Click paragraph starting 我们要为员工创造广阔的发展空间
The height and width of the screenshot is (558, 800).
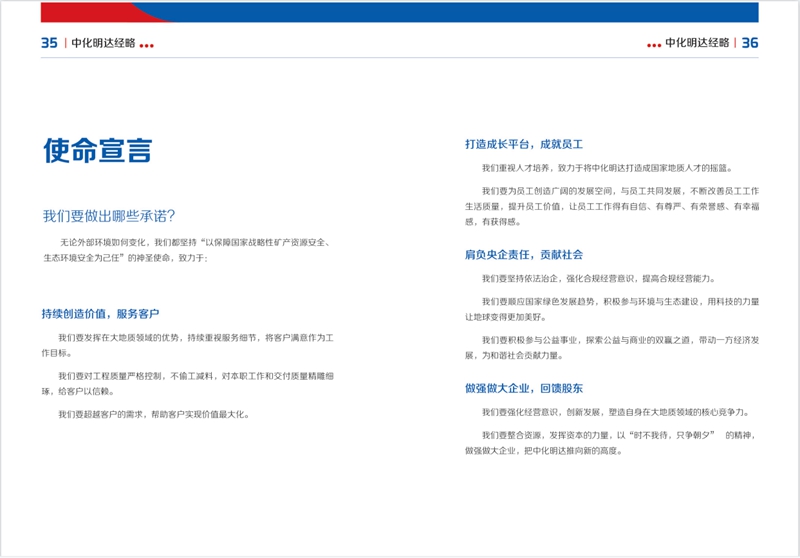point(612,206)
